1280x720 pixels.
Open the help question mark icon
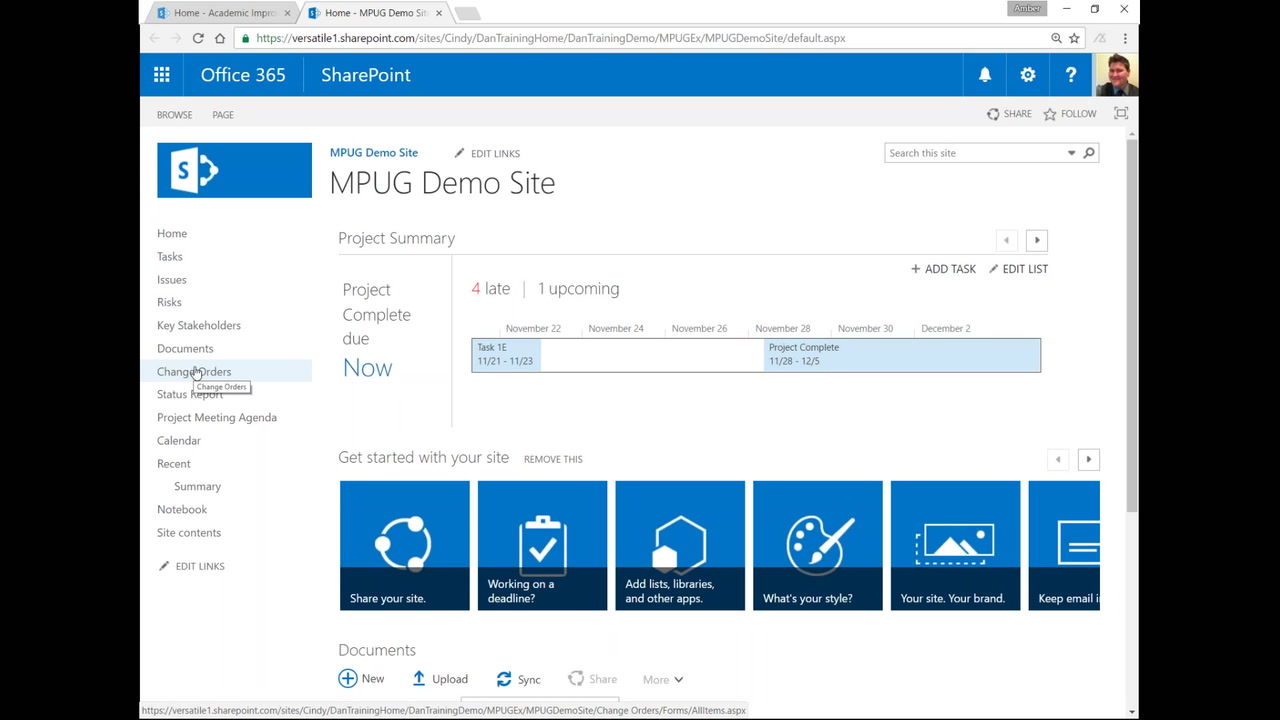[1071, 75]
